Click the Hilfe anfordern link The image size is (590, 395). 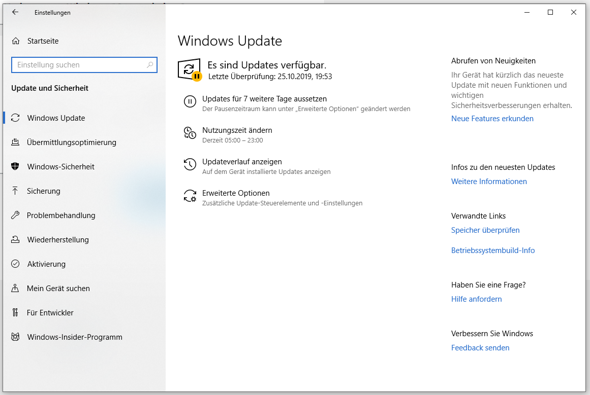pyautogui.click(x=476, y=299)
